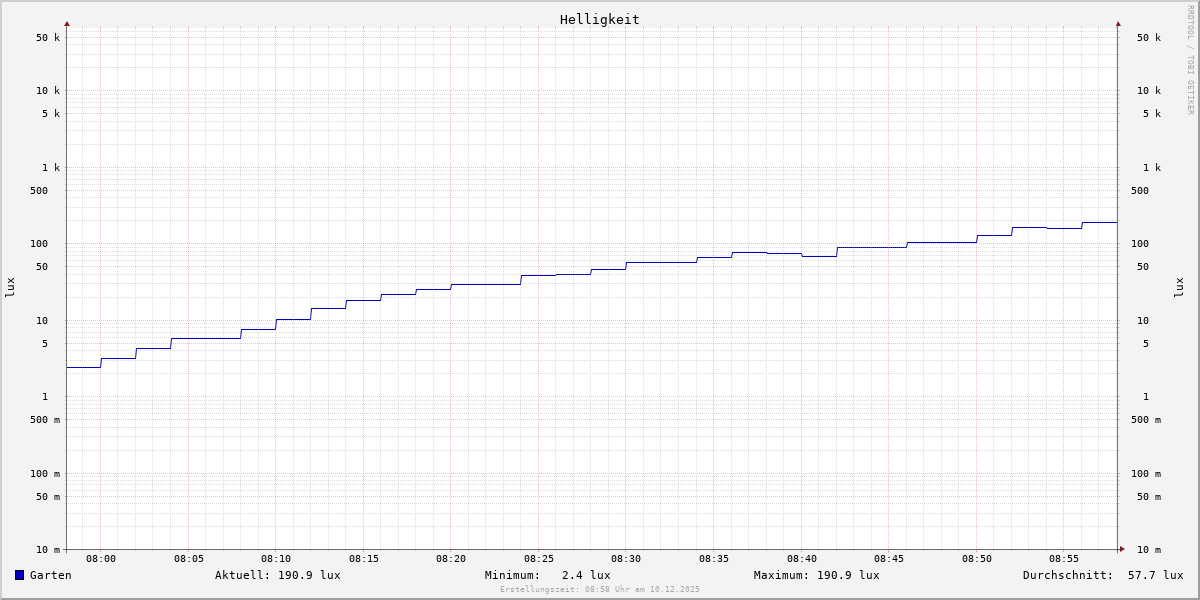This screenshot has height=600, width=1200.
Task: Click the Erstellungszeit timestamp text
Action: pos(600,589)
